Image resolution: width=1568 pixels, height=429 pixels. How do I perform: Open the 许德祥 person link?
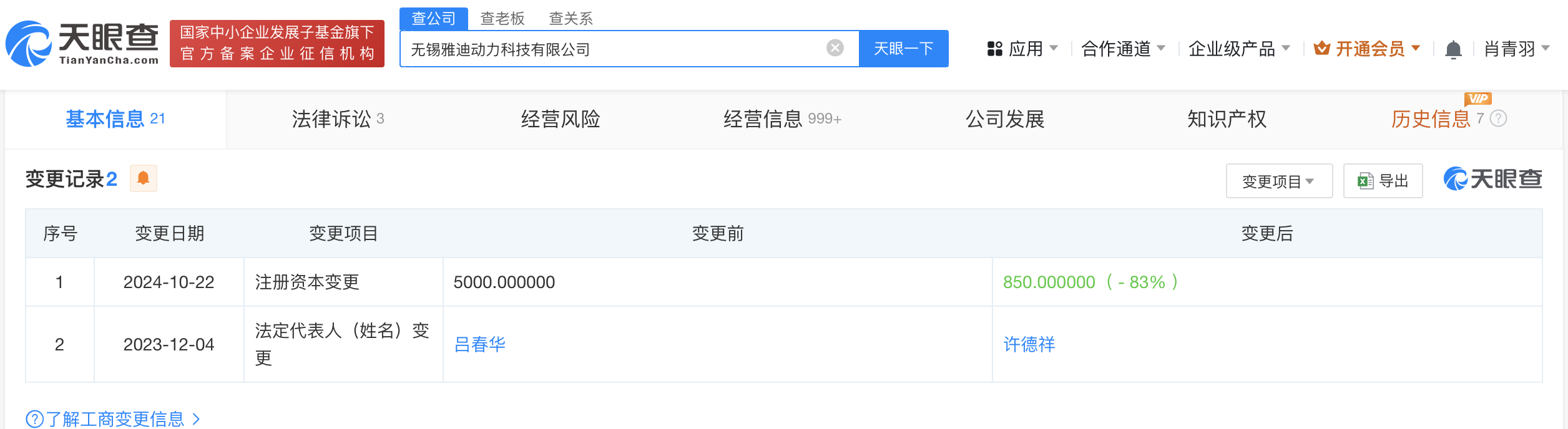pyautogui.click(x=1029, y=344)
